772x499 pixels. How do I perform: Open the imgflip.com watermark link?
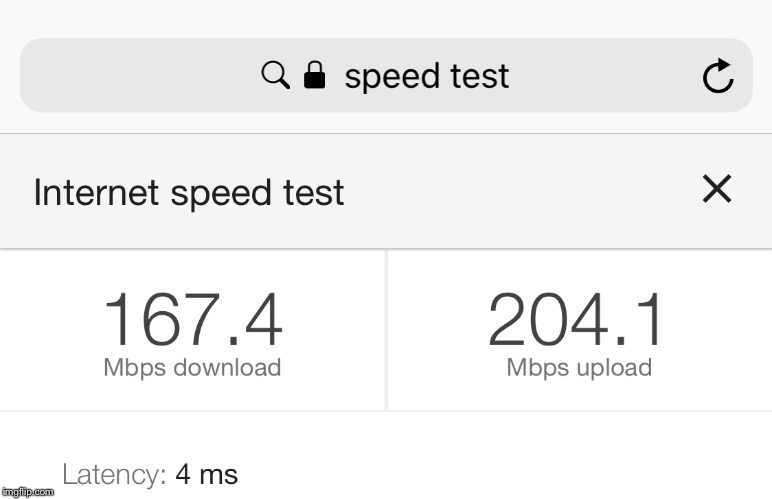(x=28, y=492)
